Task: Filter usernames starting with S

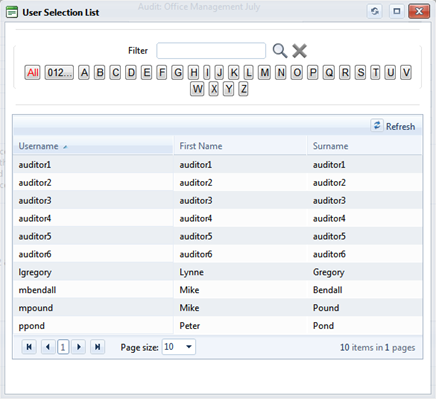Action: (x=360, y=72)
